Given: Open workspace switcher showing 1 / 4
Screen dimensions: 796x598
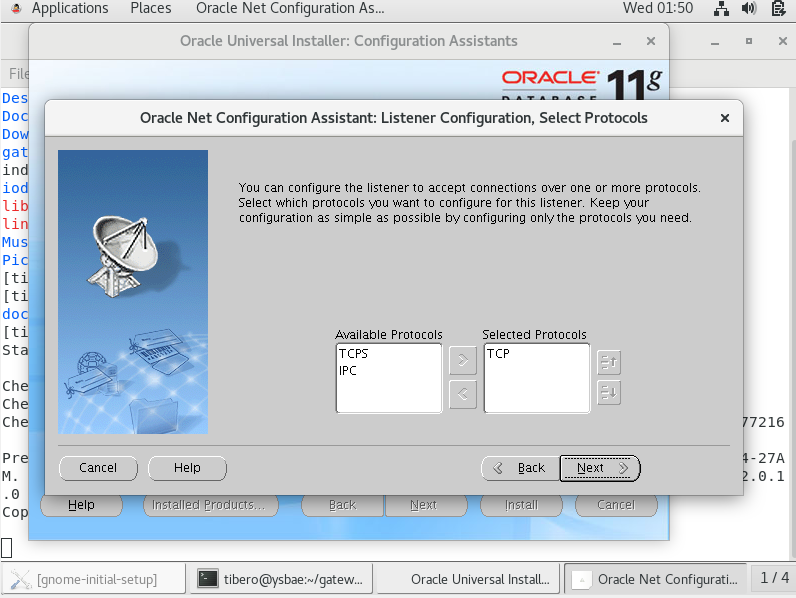Looking at the screenshot, I should point(774,578).
